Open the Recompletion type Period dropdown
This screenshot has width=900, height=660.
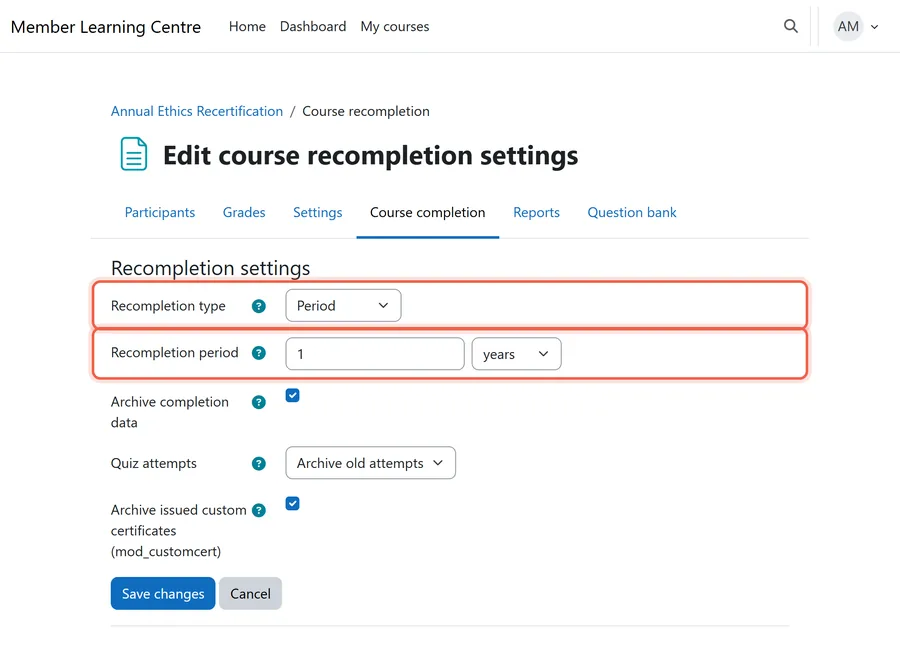(x=343, y=305)
